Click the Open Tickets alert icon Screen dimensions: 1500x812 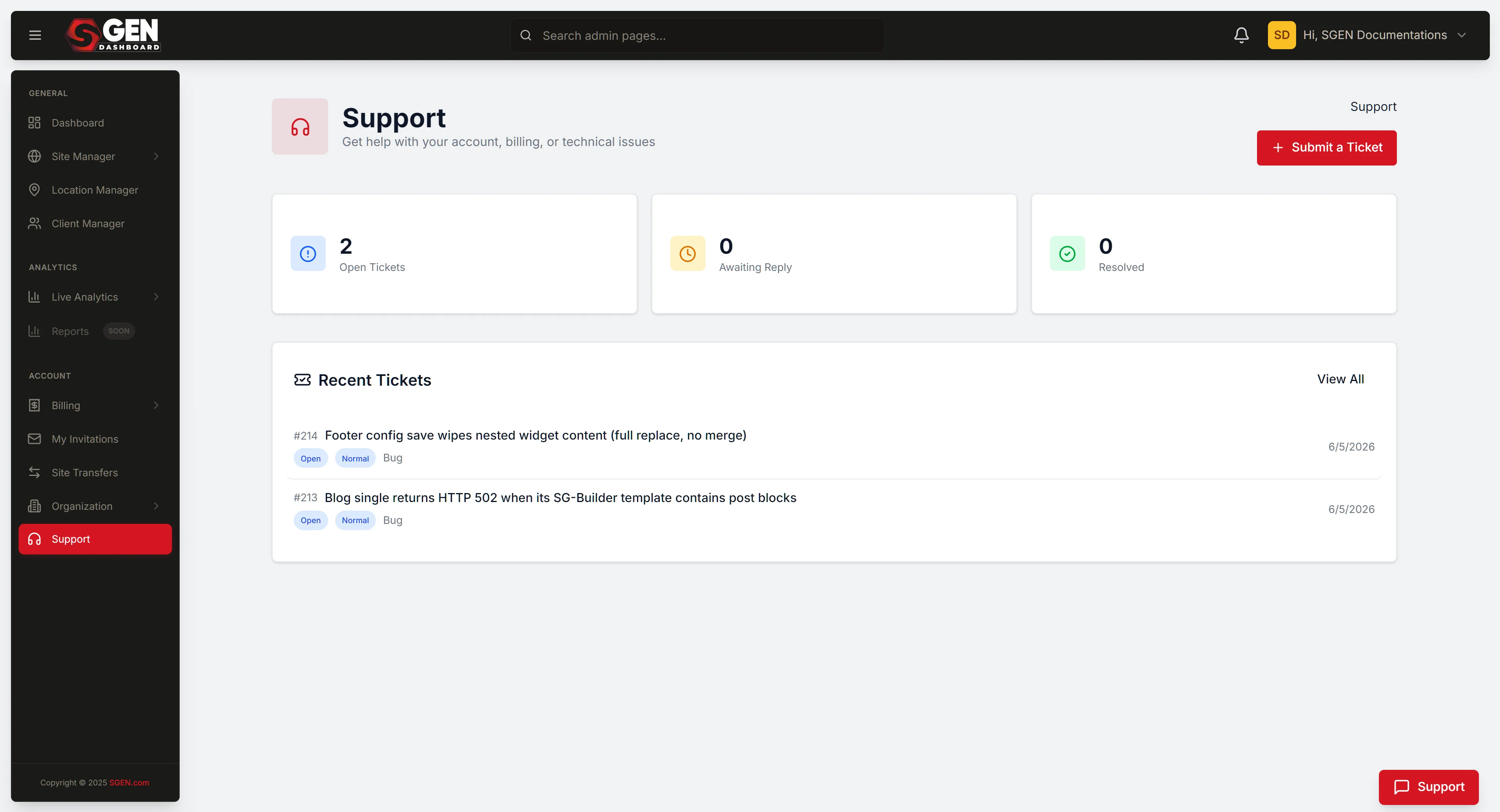point(308,254)
